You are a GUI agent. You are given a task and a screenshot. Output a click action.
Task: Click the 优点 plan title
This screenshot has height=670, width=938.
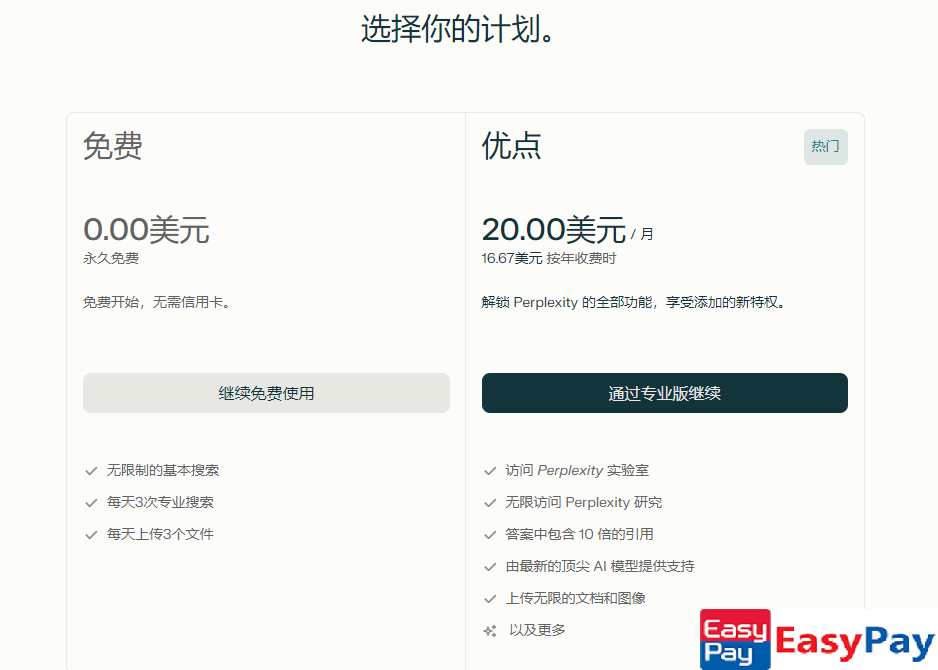click(511, 146)
